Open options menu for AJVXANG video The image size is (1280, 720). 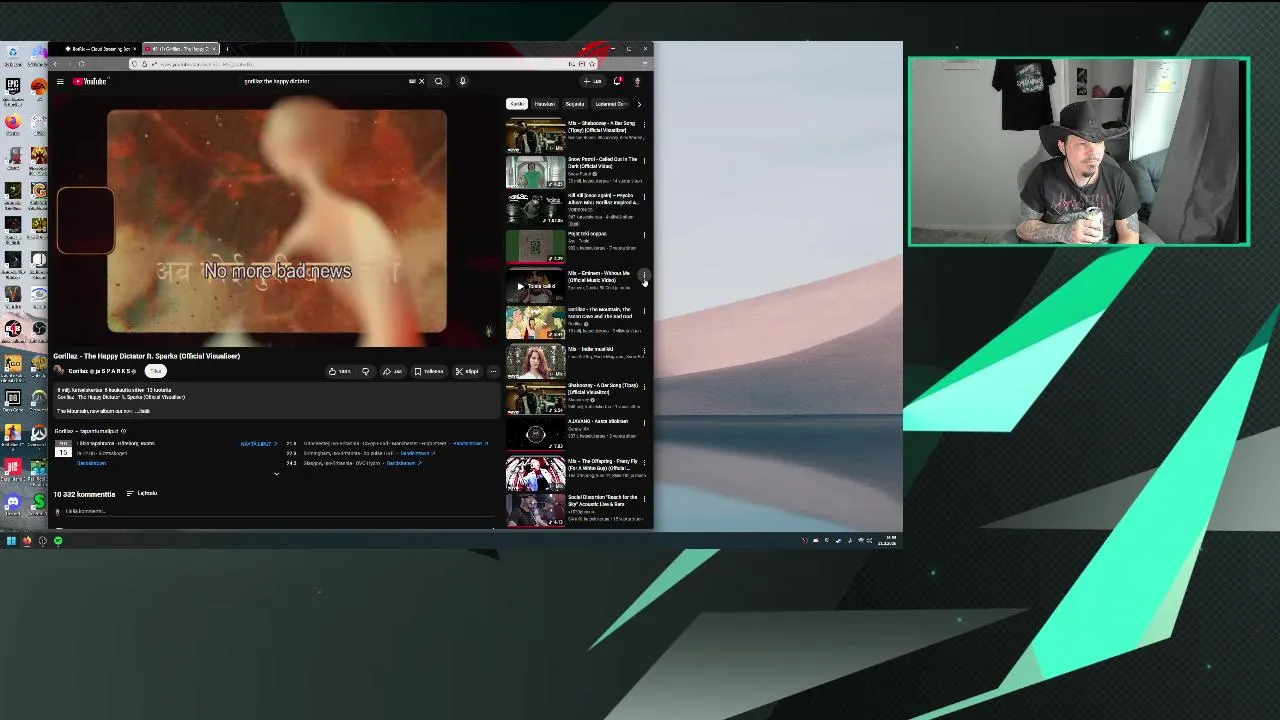coord(644,422)
